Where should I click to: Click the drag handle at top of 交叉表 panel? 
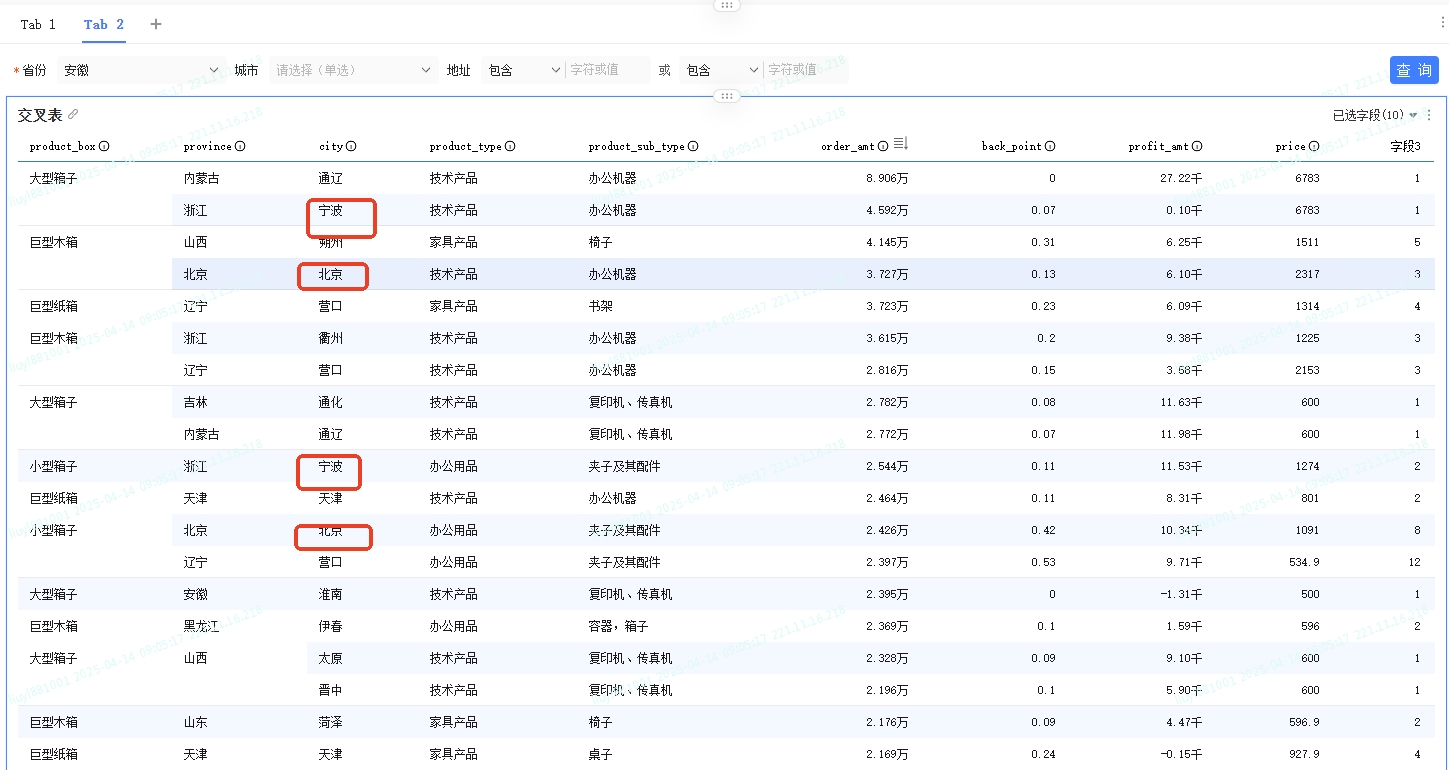tap(726, 96)
